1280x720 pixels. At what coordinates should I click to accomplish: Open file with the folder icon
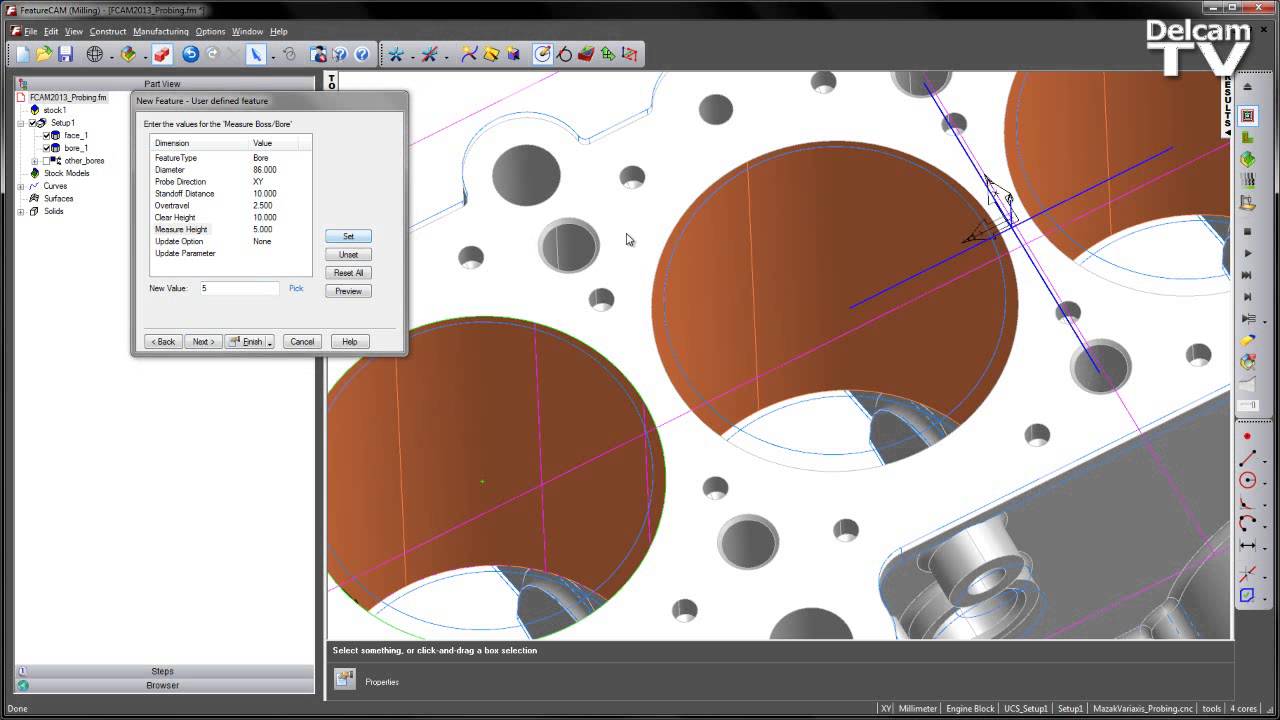[x=44, y=54]
